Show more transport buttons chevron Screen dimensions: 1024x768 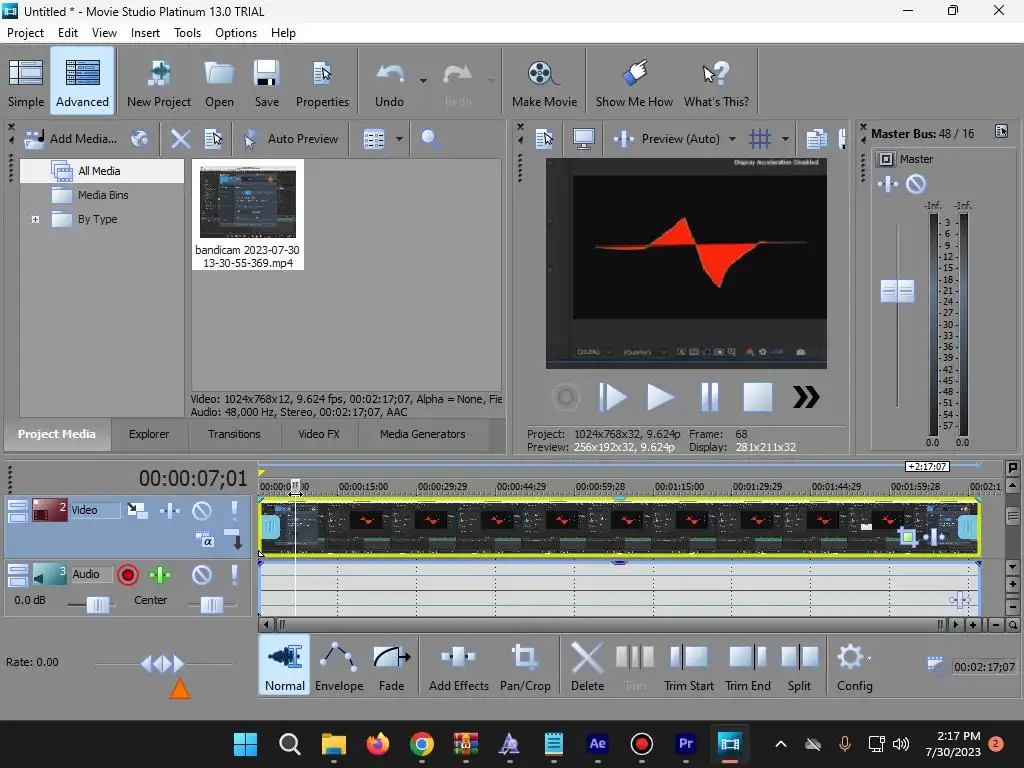click(806, 397)
